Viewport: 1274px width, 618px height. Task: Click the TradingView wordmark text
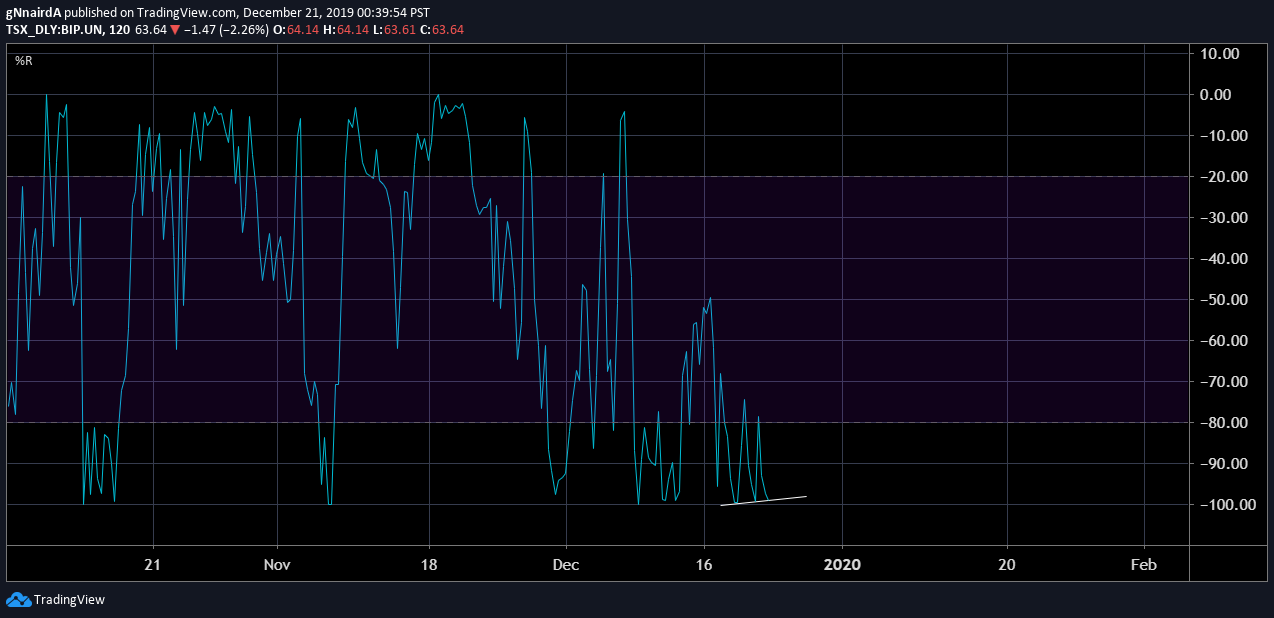(x=69, y=600)
